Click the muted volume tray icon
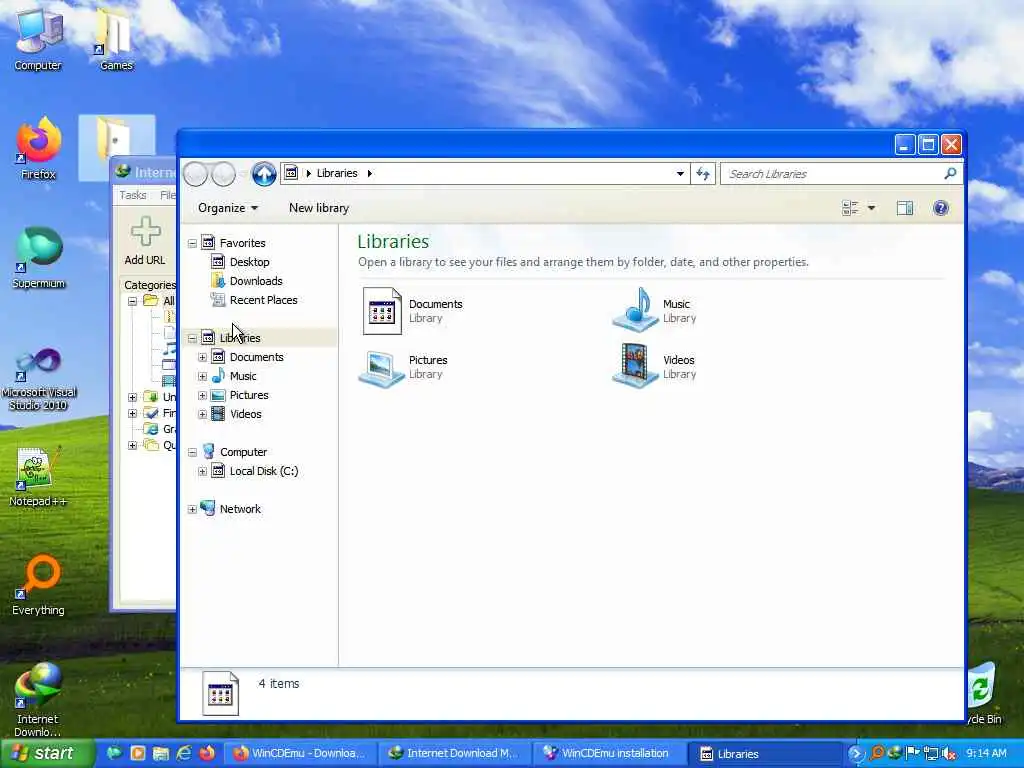Image resolution: width=1024 pixels, height=768 pixels. (x=949, y=754)
